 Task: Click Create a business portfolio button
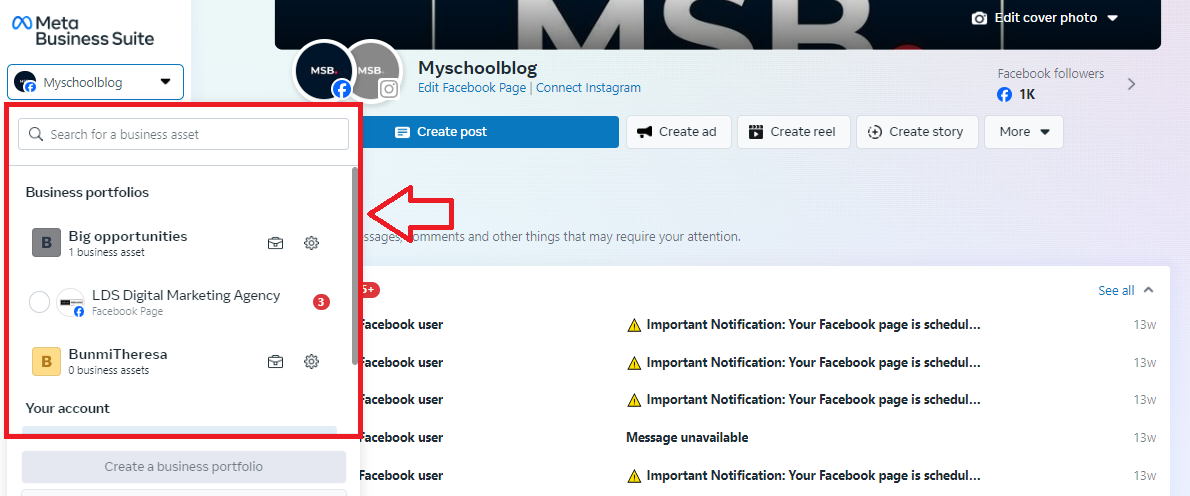click(184, 466)
